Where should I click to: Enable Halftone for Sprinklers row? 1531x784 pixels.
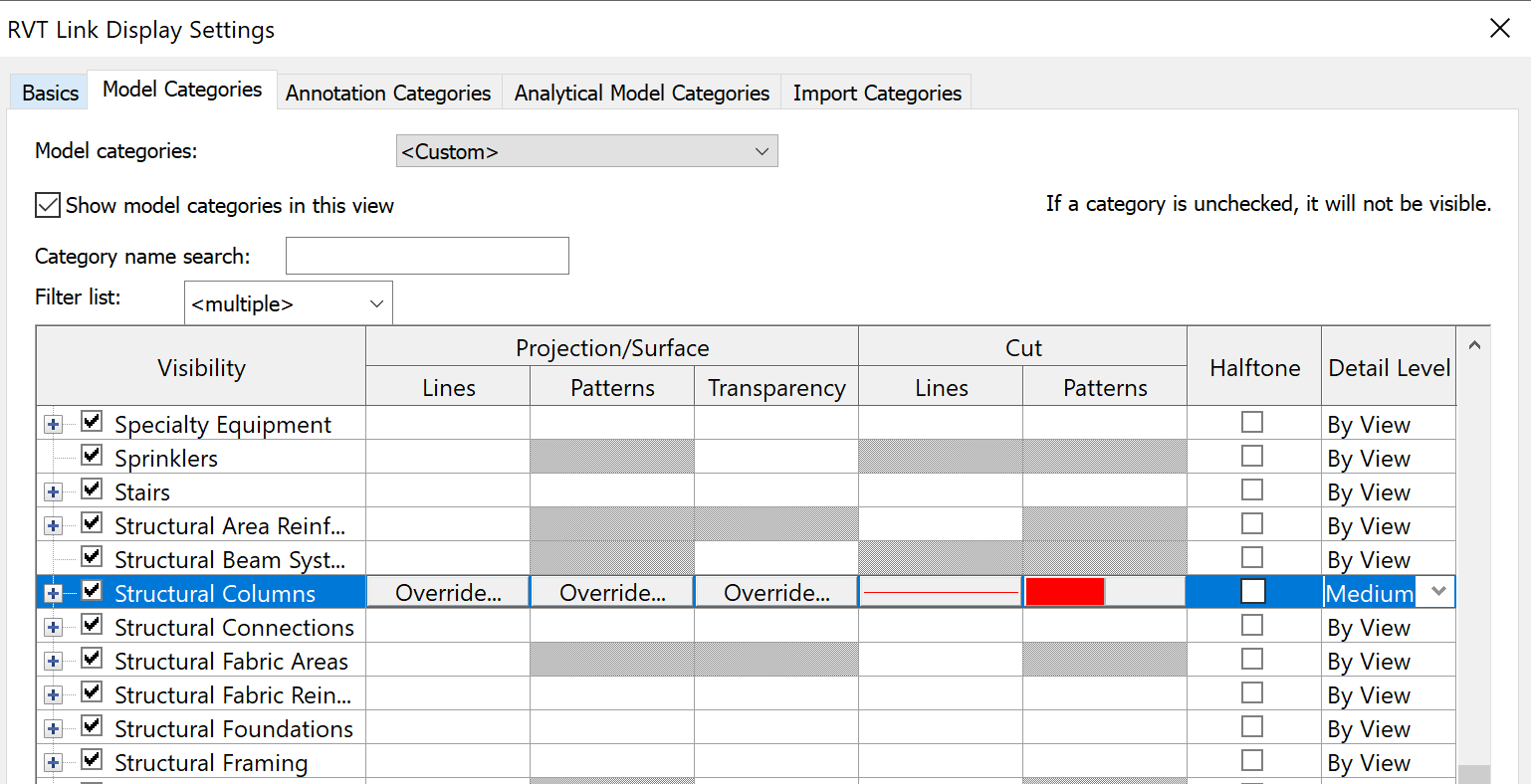pos(1252,456)
